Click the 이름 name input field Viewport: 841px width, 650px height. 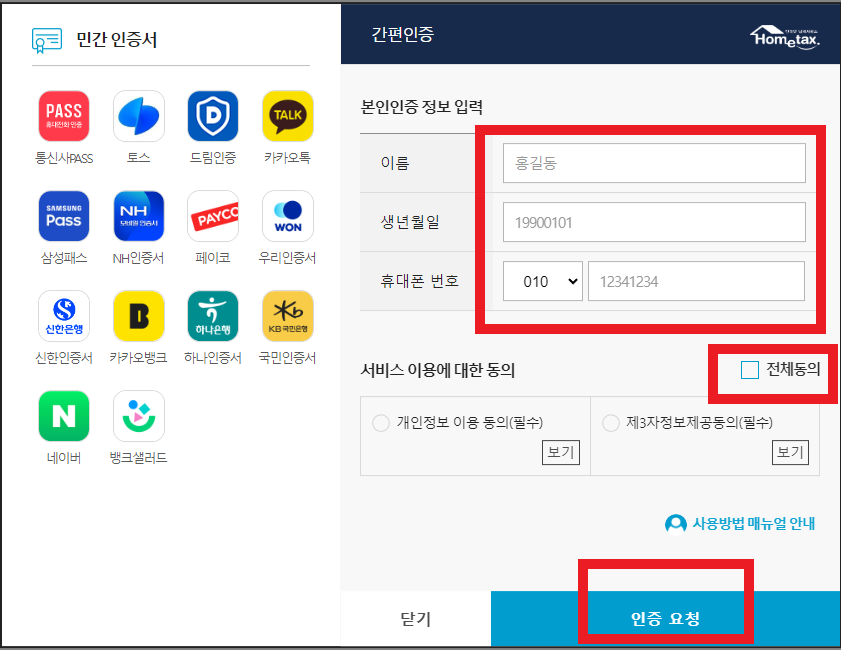pyautogui.click(x=654, y=163)
